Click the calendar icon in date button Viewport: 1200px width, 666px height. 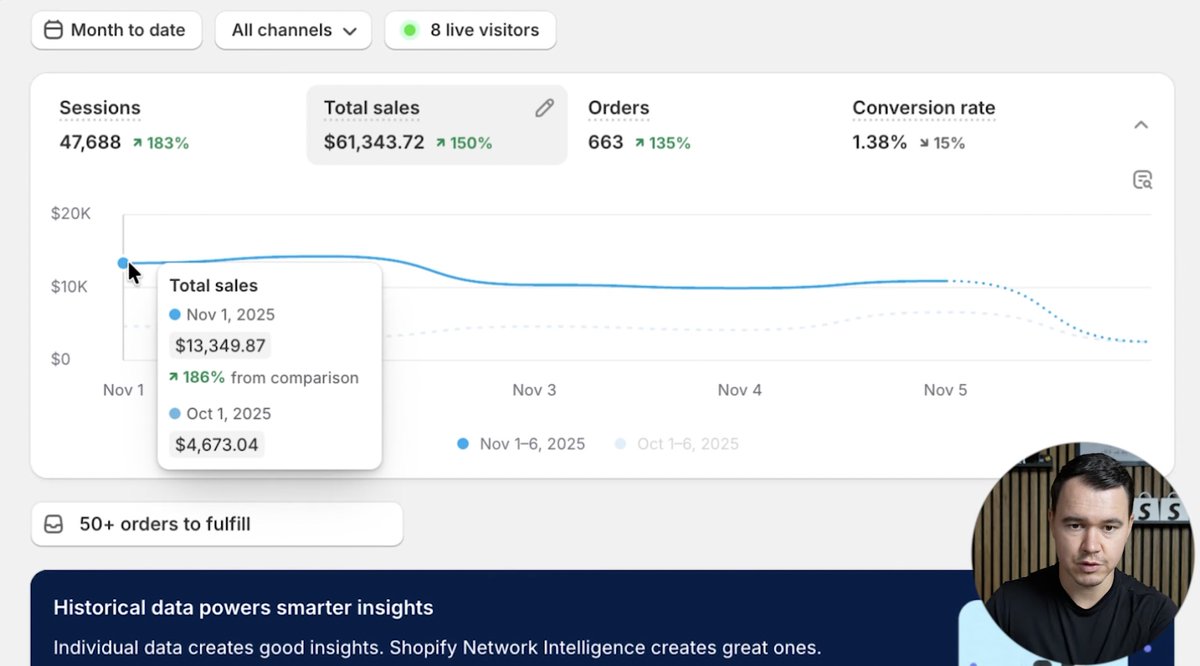(54, 30)
